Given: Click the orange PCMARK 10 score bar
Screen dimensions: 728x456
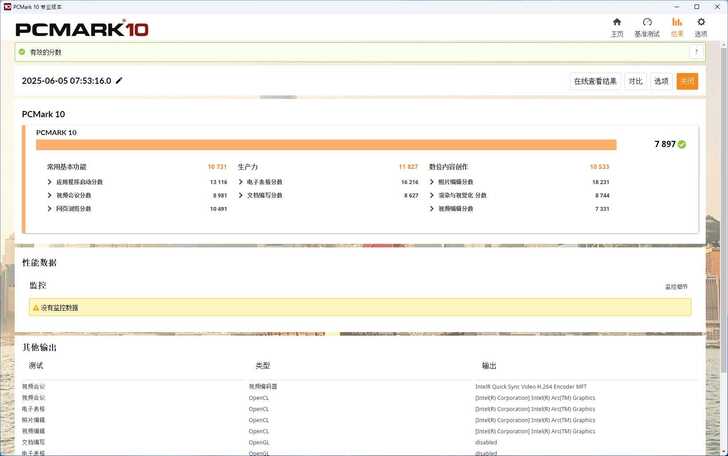Looking at the screenshot, I should [326, 144].
